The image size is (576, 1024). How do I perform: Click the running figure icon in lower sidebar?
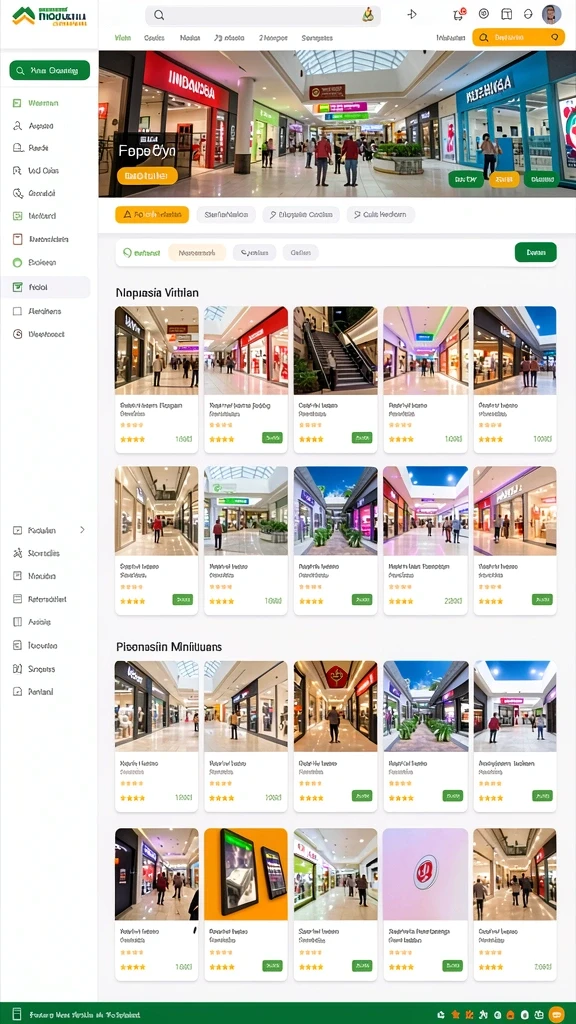click(x=18, y=553)
